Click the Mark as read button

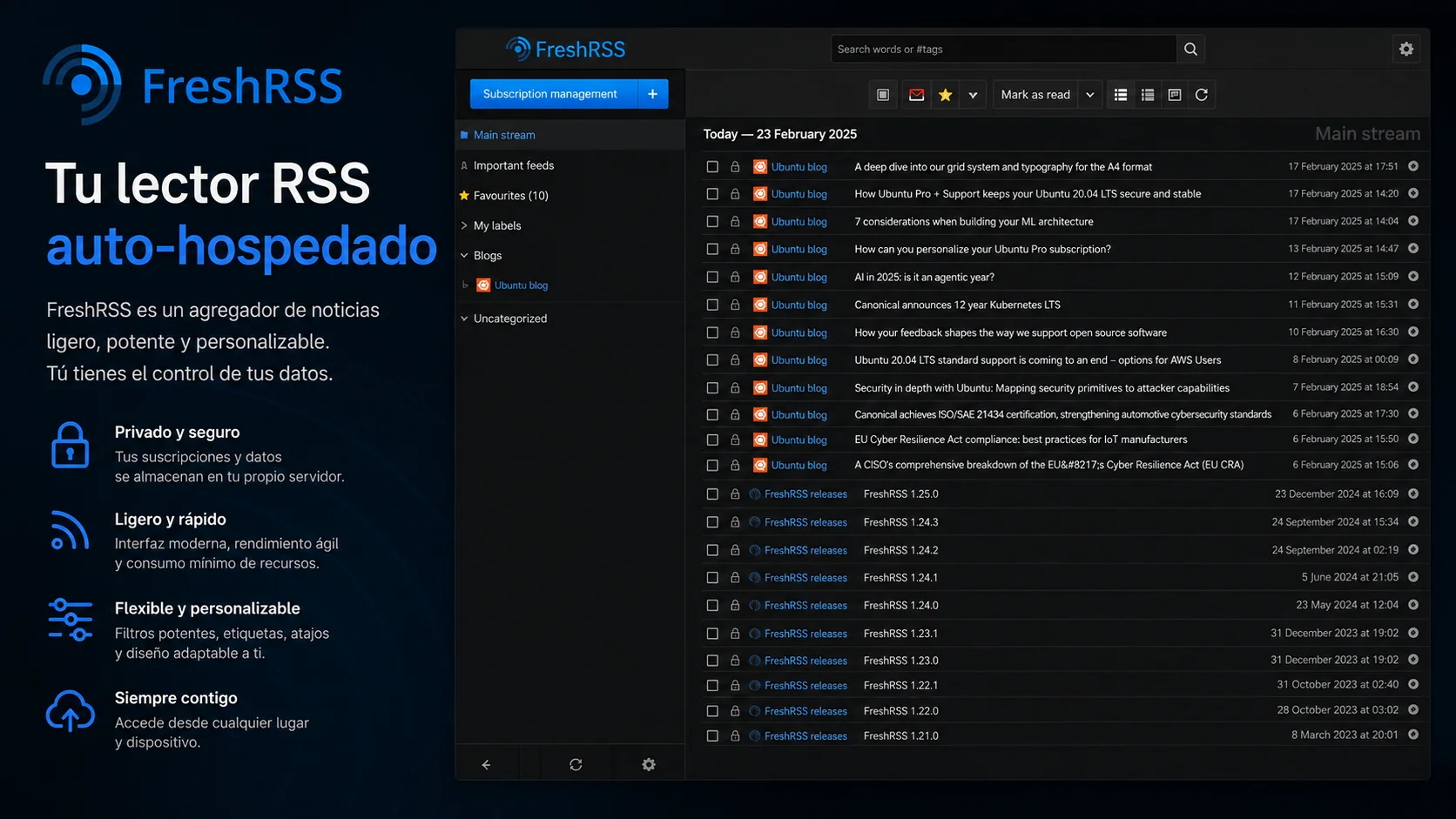pos(1035,95)
